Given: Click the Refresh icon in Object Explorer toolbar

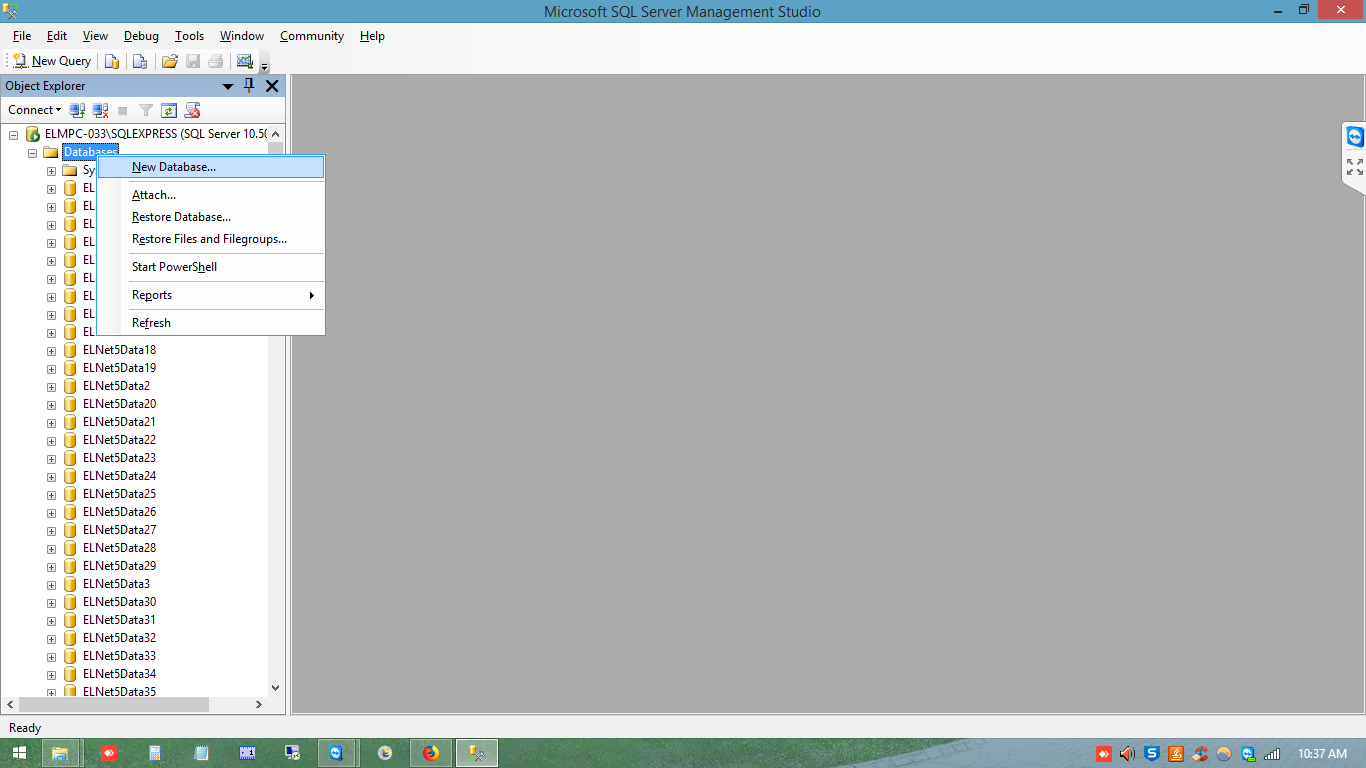Looking at the screenshot, I should pos(169,110).
